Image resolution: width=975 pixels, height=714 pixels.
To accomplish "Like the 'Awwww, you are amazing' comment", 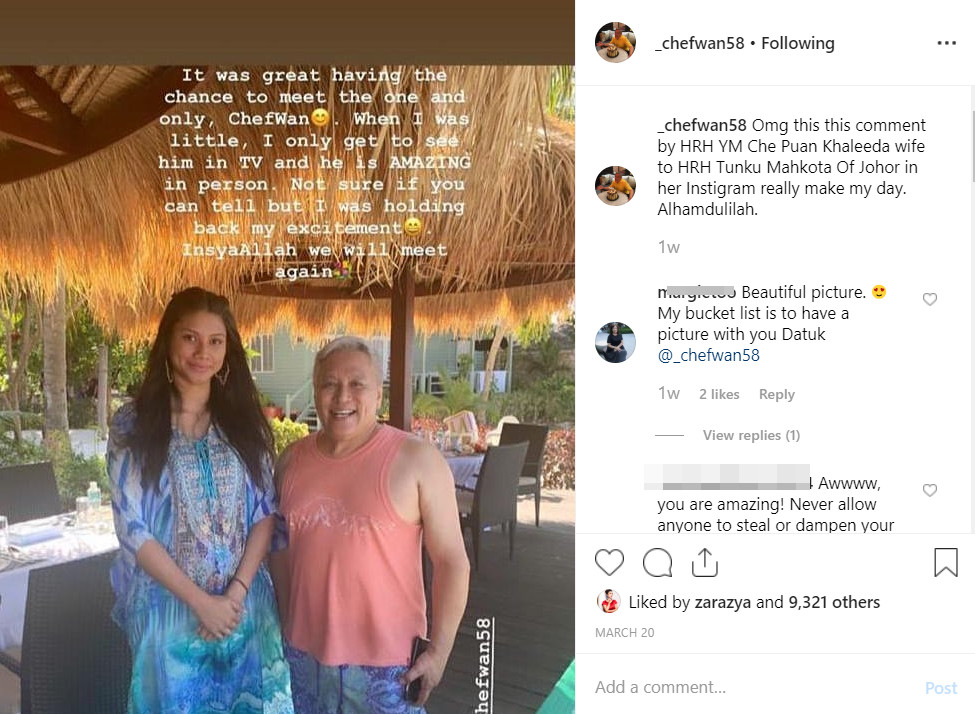I will tap(930, 490).
